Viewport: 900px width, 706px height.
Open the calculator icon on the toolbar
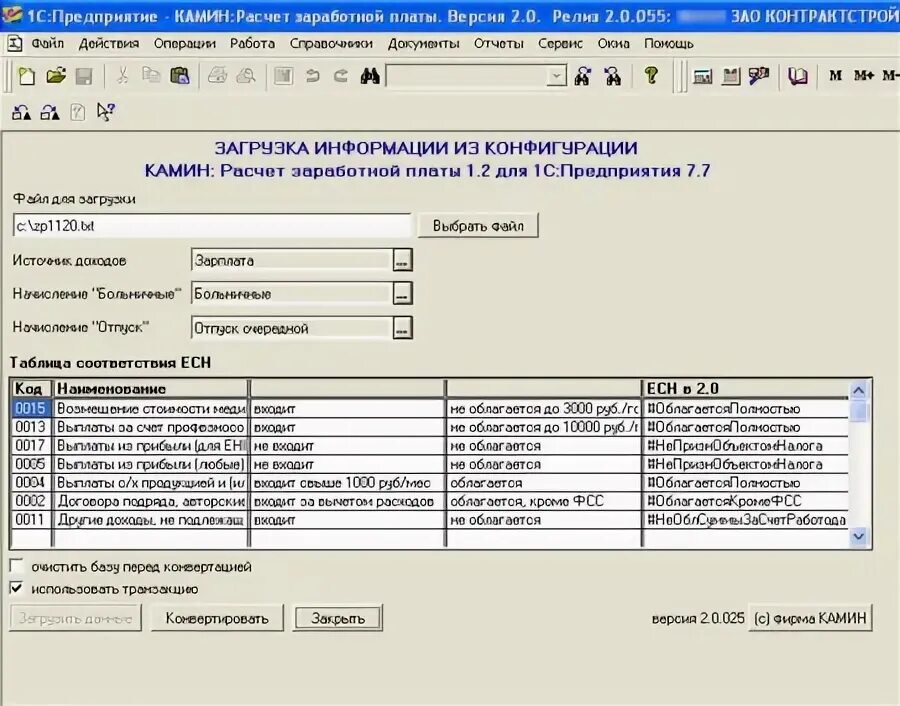[703, 75]
